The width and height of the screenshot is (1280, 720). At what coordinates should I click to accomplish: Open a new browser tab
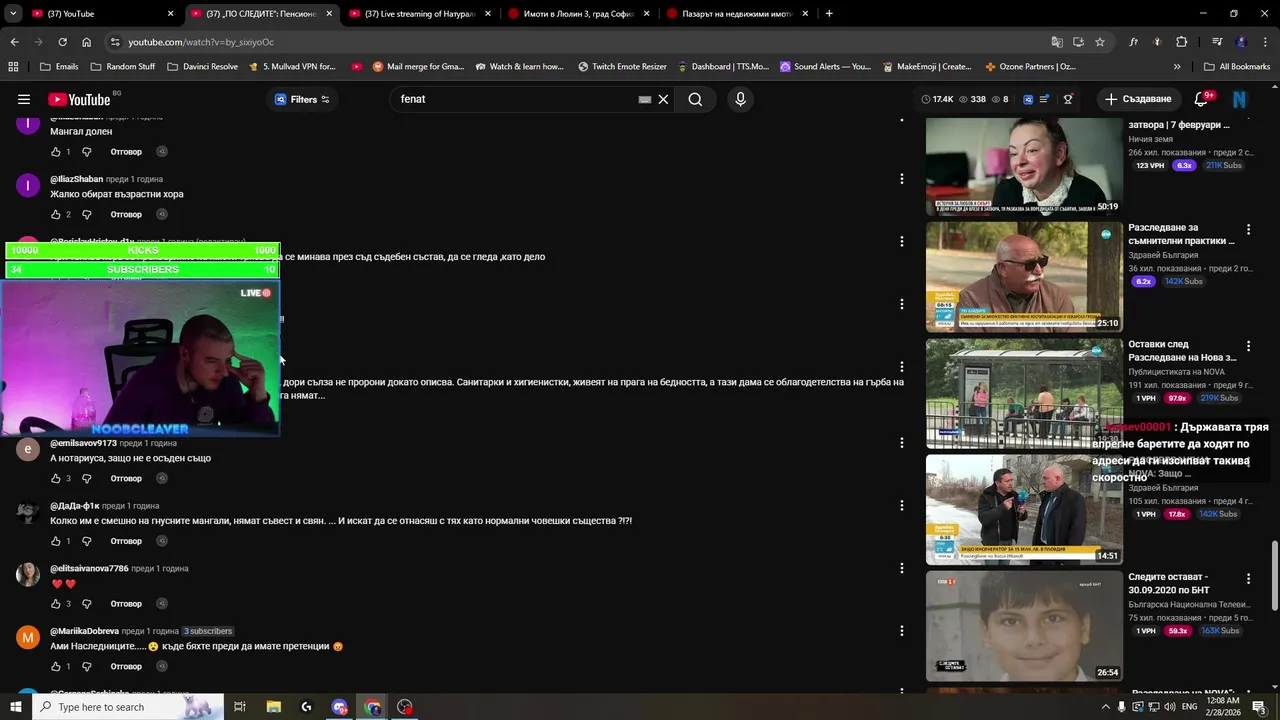click(x=829, y=14)
